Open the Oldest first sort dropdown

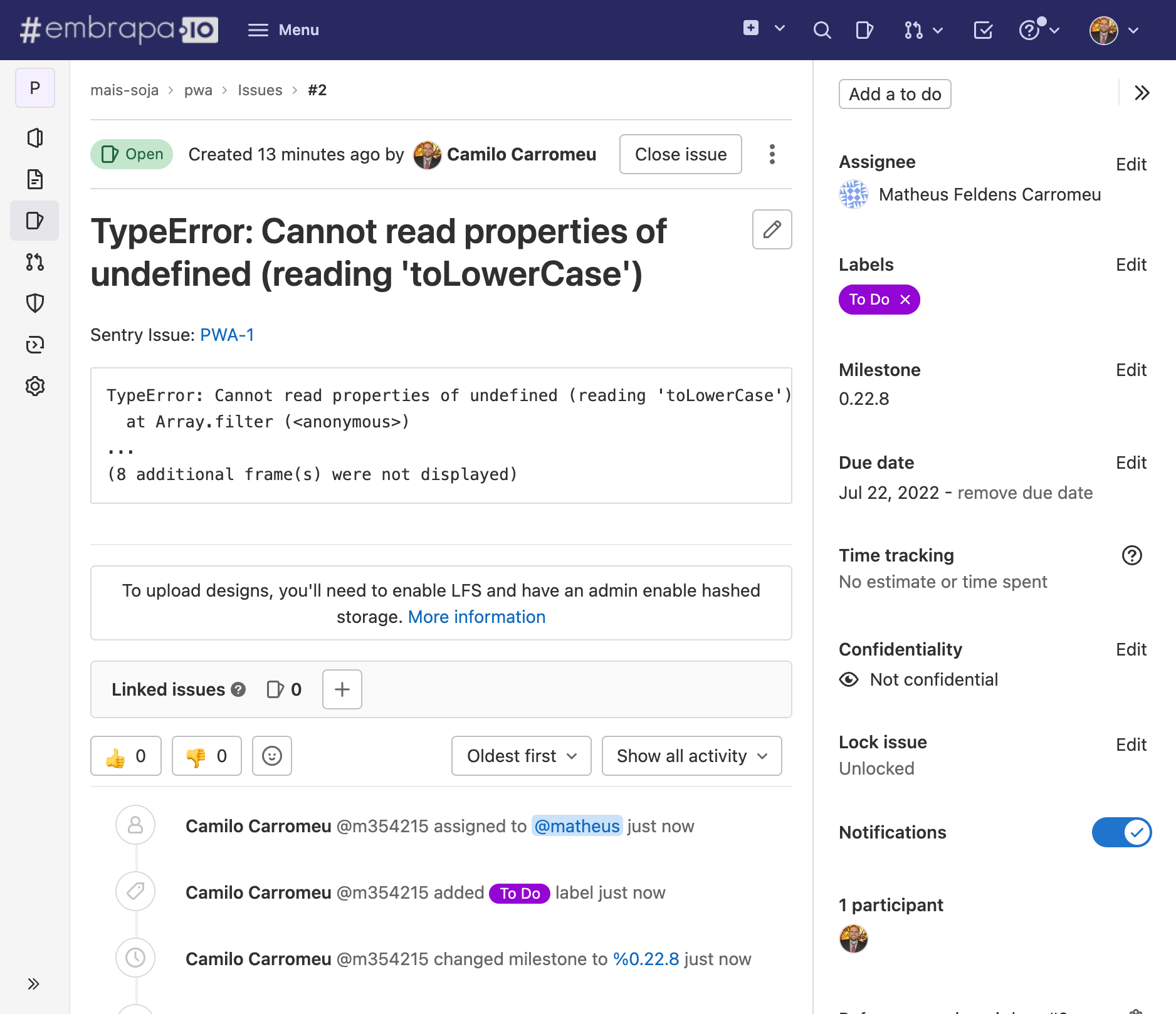click(521, 756)
